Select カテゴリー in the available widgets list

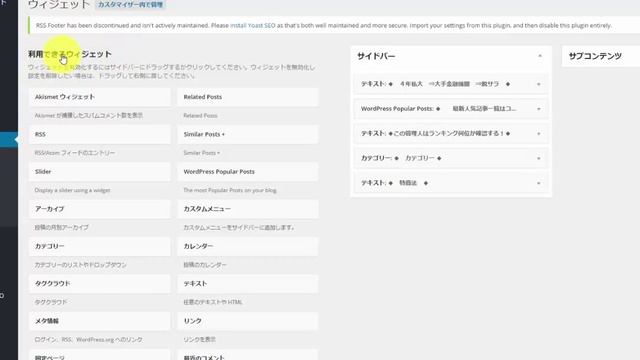coord(100,247)
